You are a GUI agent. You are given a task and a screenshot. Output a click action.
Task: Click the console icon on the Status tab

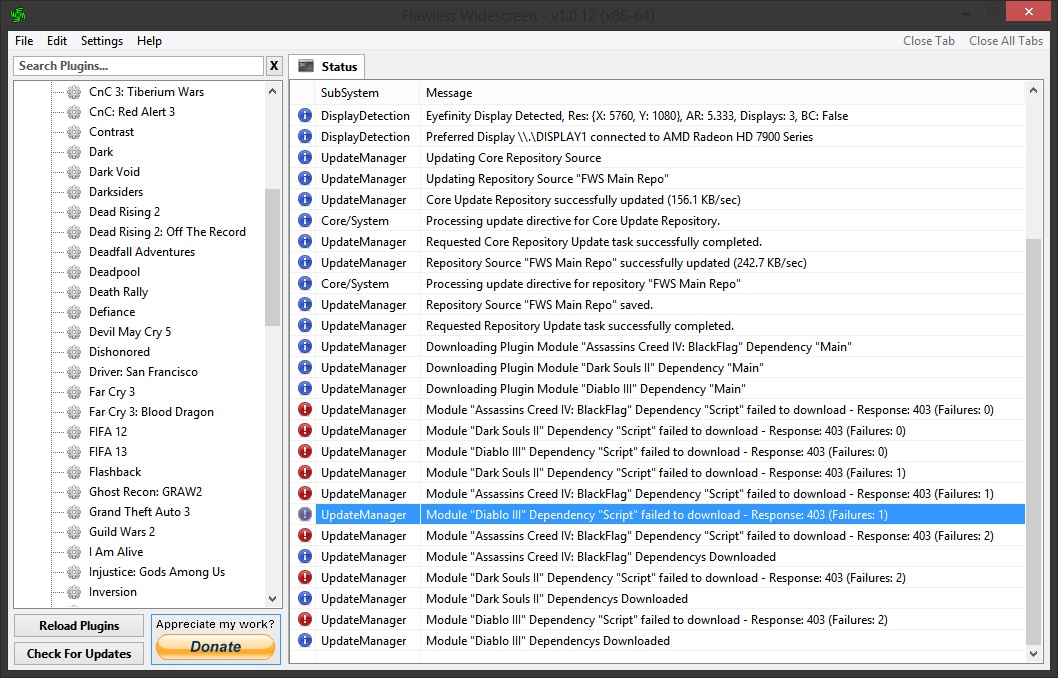click(x=306, y=66)
